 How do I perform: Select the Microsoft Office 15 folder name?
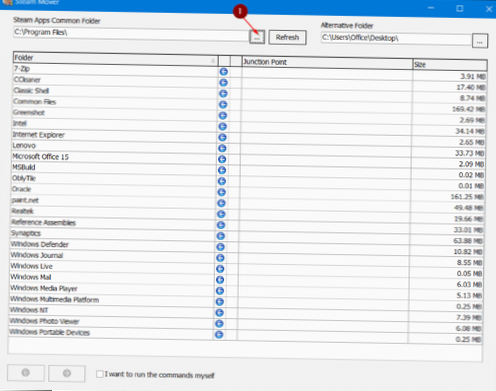pyautogui.click(x=40, y=157)
